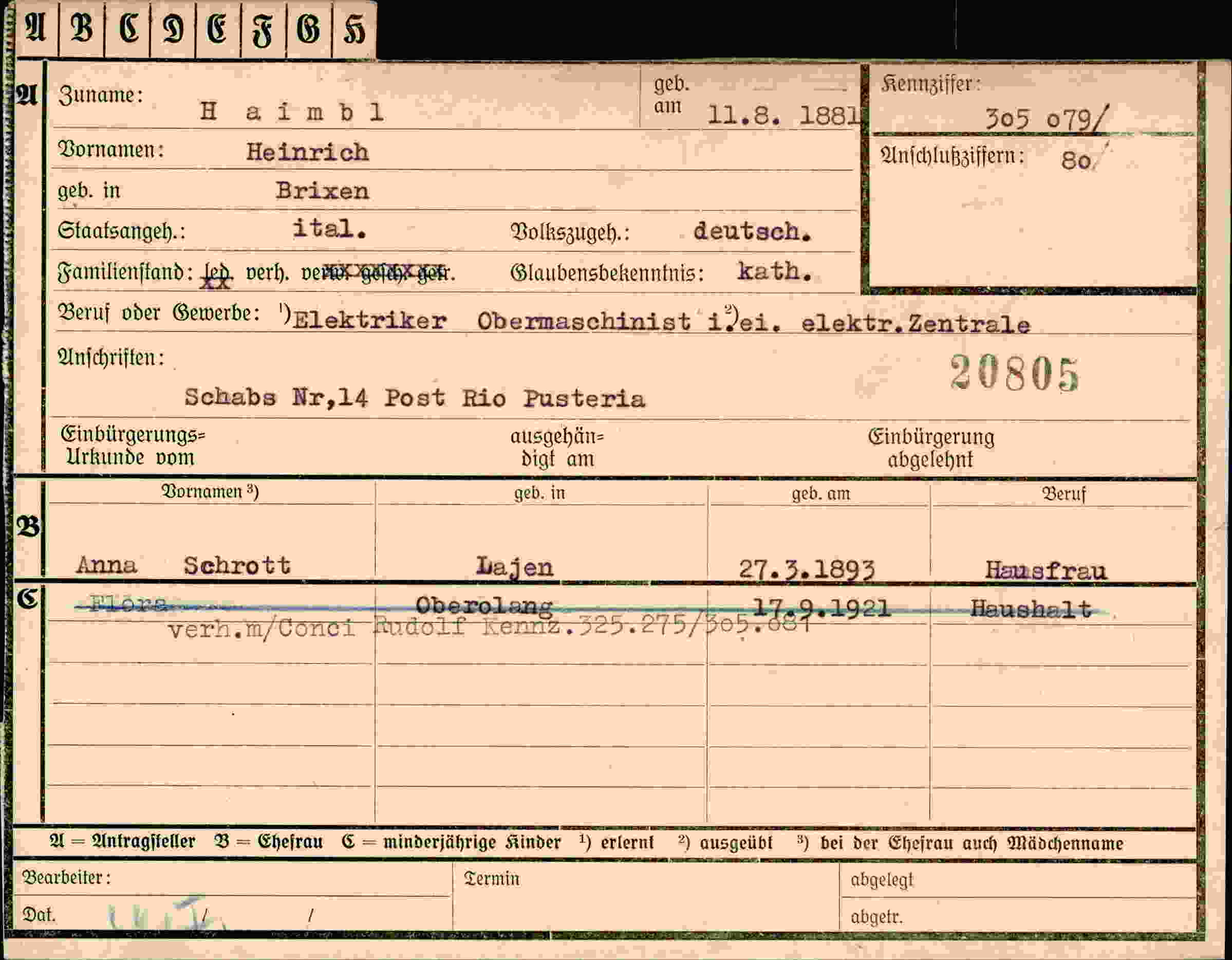Screen dimensions: 1232x960
Task: Click the 'Anschlußziffern:' label
Action: (x=952, y=156)
